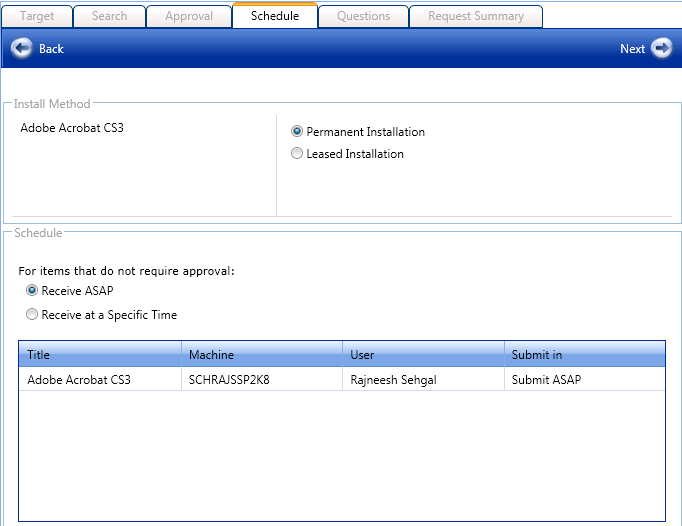Viewport: 682px width, 526px height.
Task: Click the Next arrow icon
Action: (662, 48)
